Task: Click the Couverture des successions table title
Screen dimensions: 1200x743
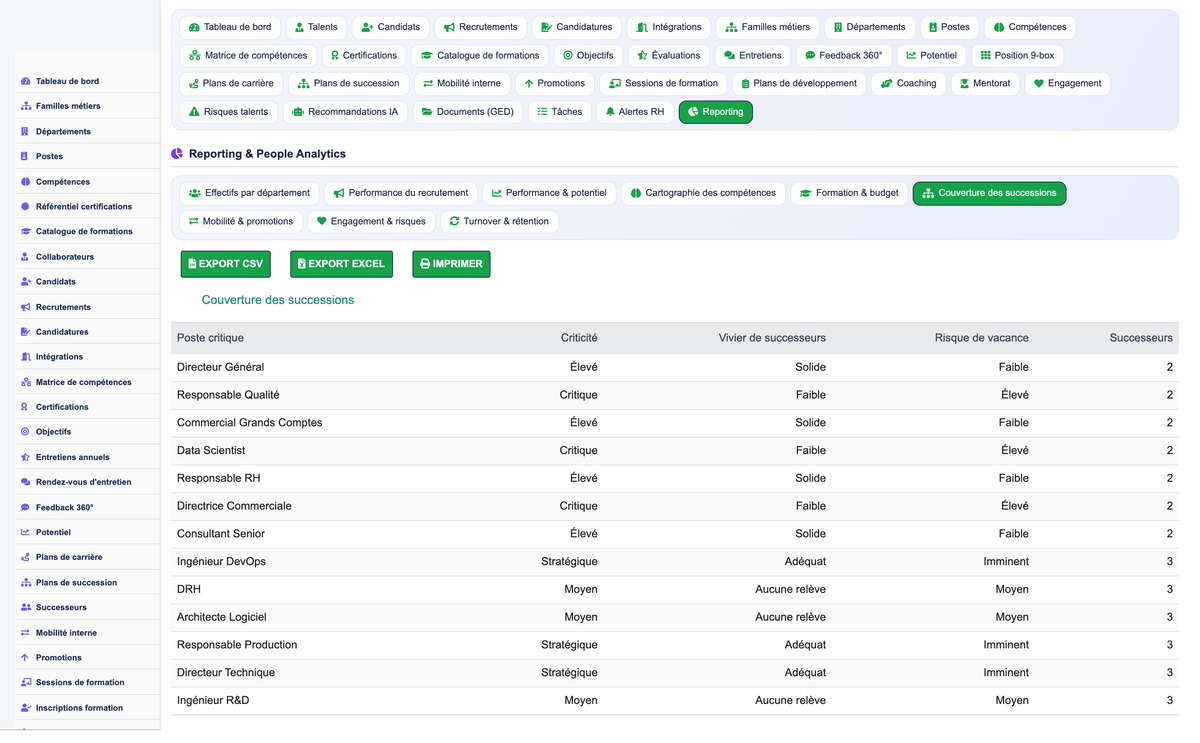Action: (278, 300)
